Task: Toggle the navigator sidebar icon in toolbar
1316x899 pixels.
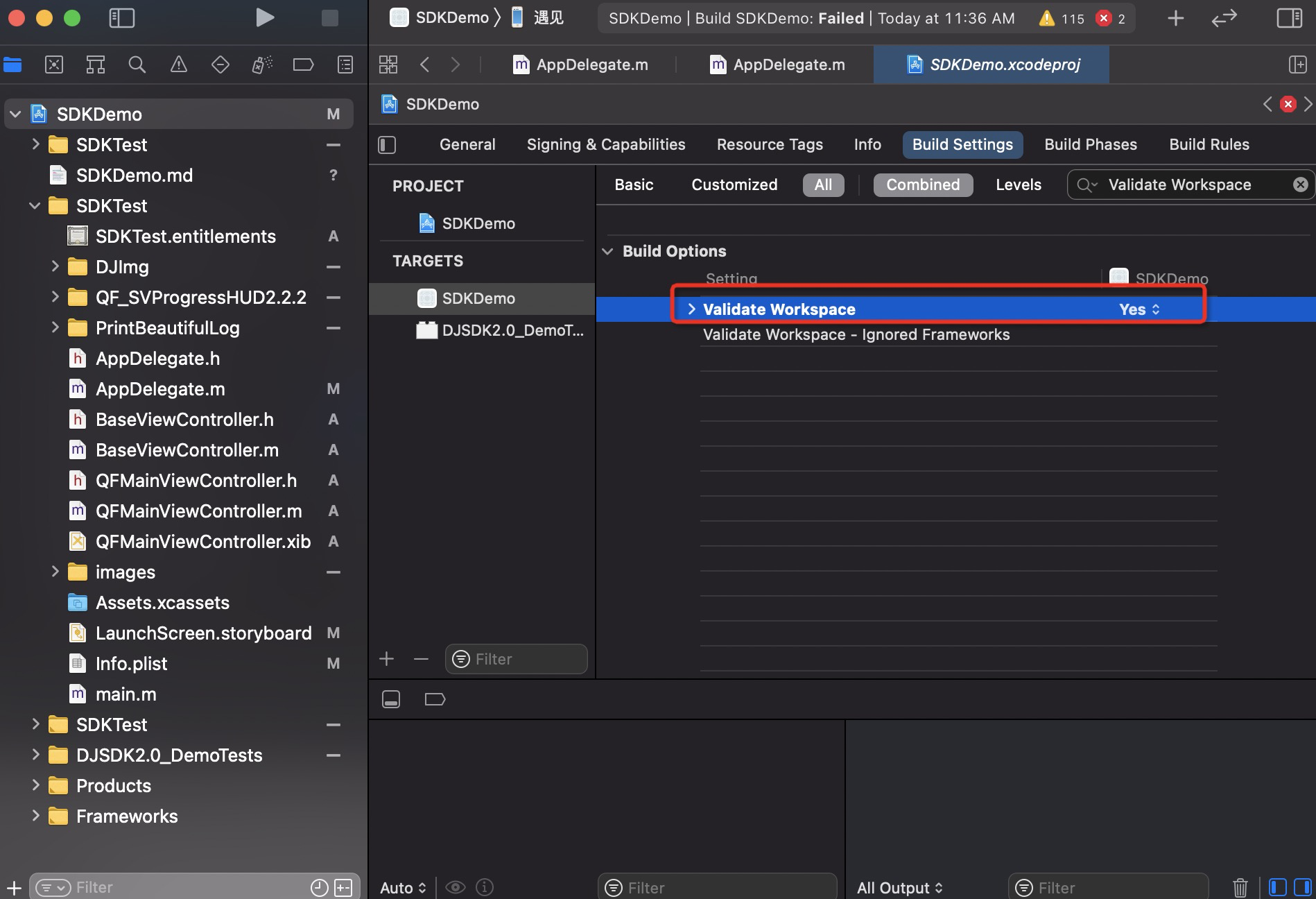Action: point(122,17)
